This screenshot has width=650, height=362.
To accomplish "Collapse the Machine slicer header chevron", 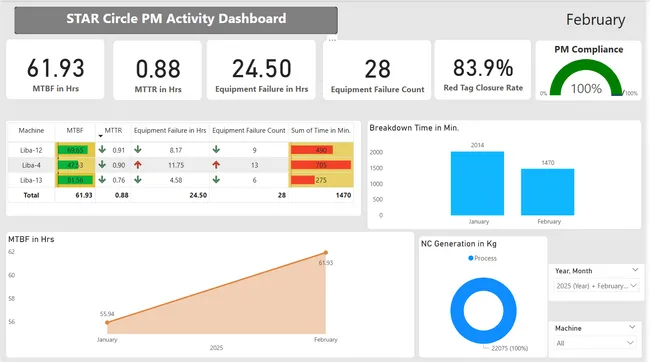I will [632, 327].
